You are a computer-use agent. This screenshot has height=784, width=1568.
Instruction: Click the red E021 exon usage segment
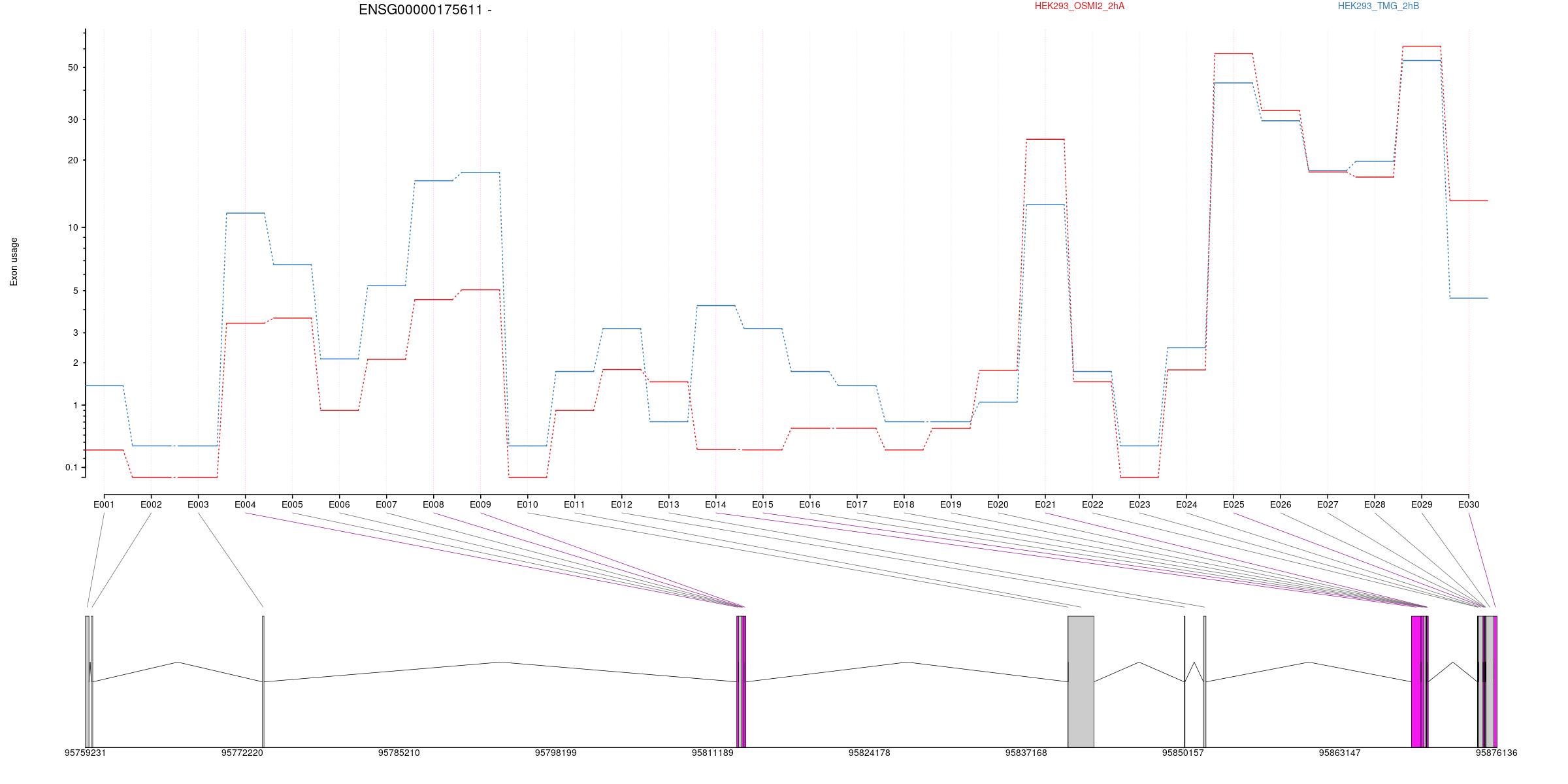point(1045,139)
